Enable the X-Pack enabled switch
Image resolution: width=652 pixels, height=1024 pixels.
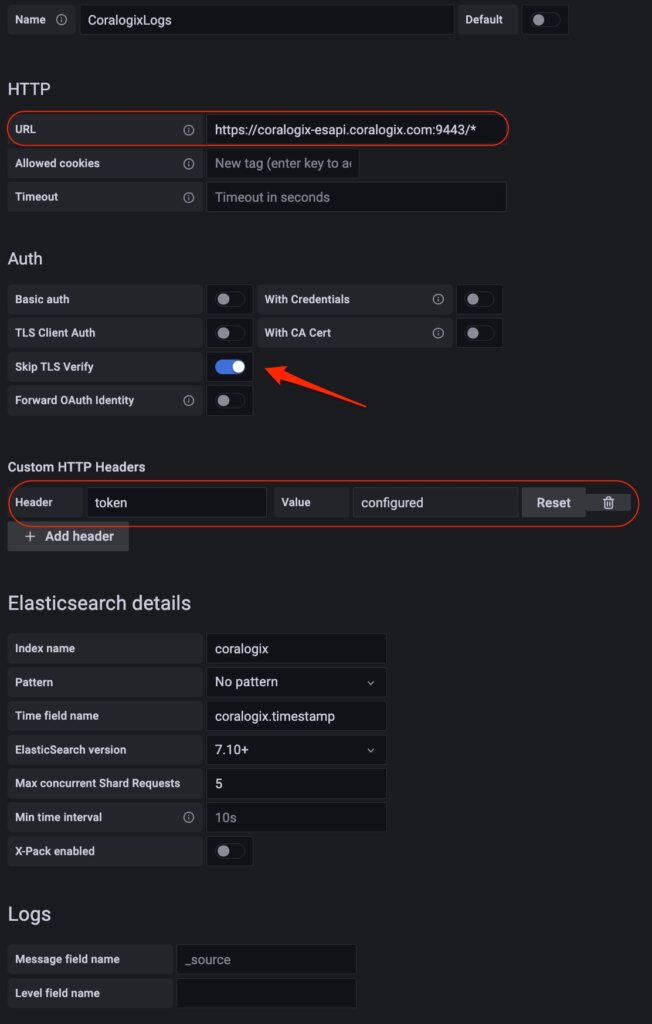tap(230, 851)
